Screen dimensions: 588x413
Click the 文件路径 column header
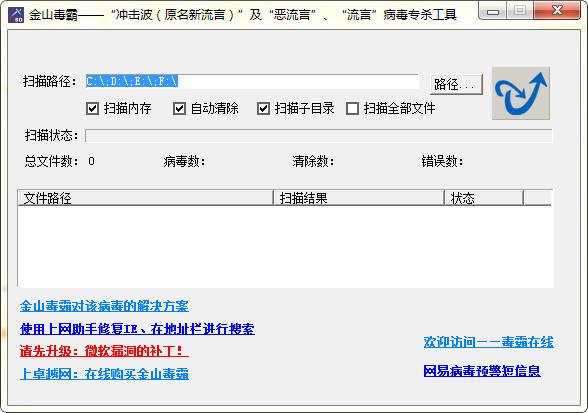click(x=146, y=198)
